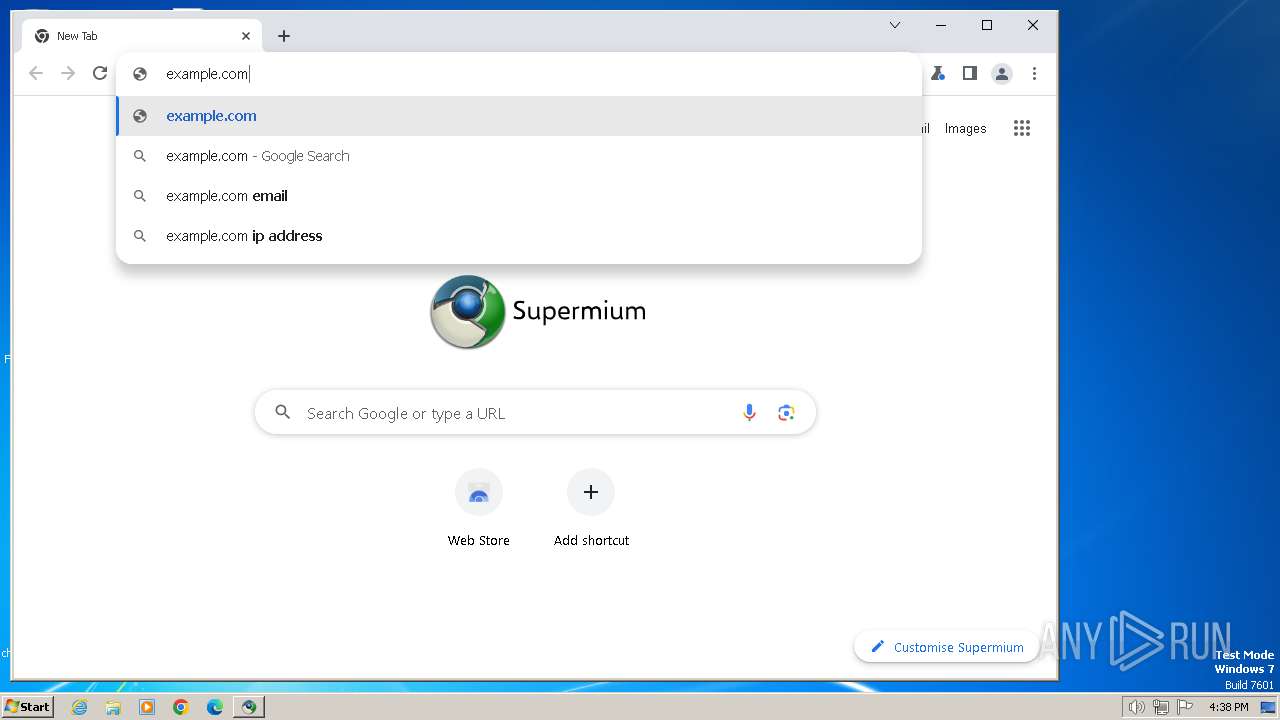The width and height of the screenshot is (1280, 720).
Task: Launch Google Chrome from the taskbar
Action: click(181, 707)
